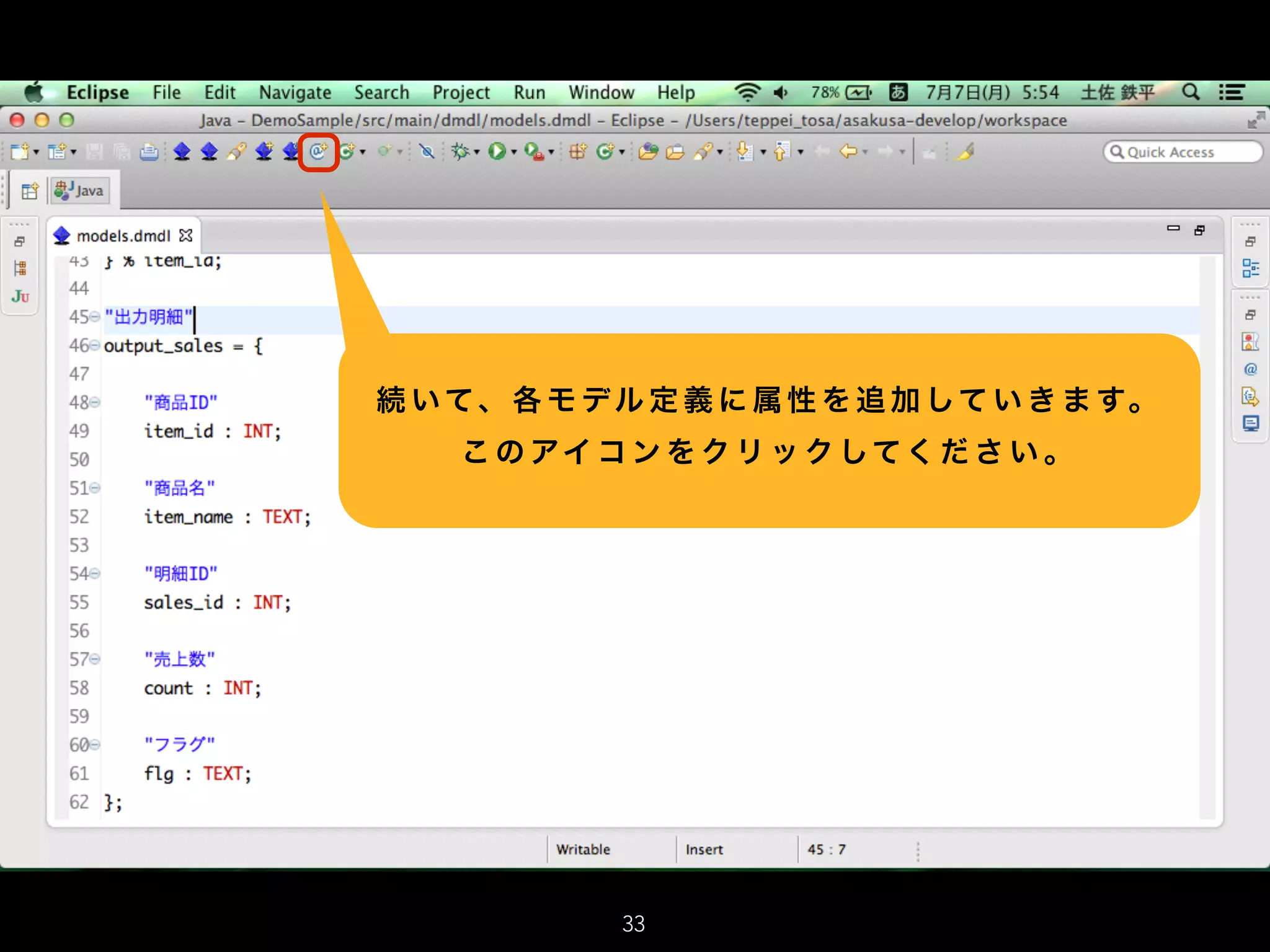This screenshot has height=952, width=1270.
Task: Click the Javadoc @ icon in right sidebar
Action: click(x=1251, y=369)
